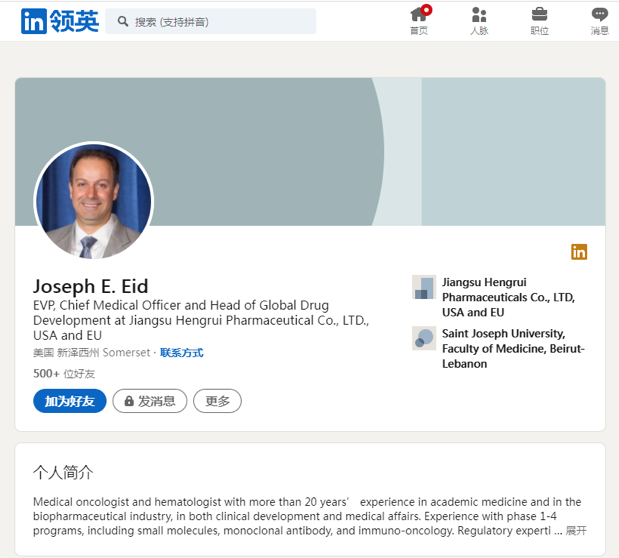The width and height of the screenshot is (619, 558).
Task: Click the profile banner background image
Action: click(x=310, y=152)
